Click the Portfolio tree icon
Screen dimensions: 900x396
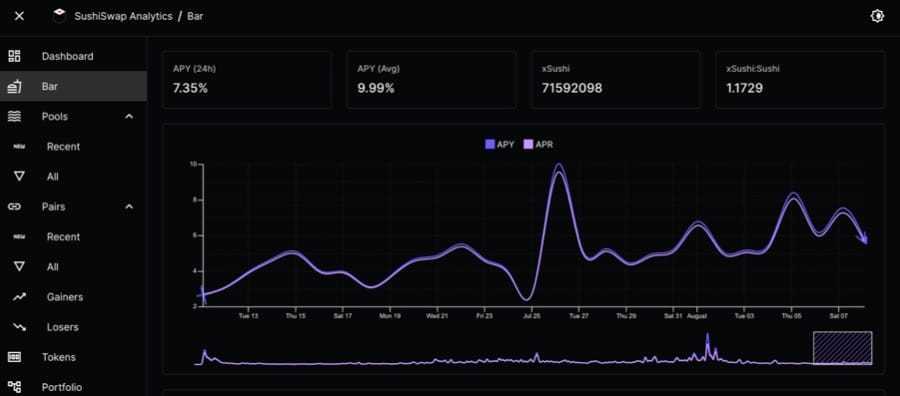[14, 387]
